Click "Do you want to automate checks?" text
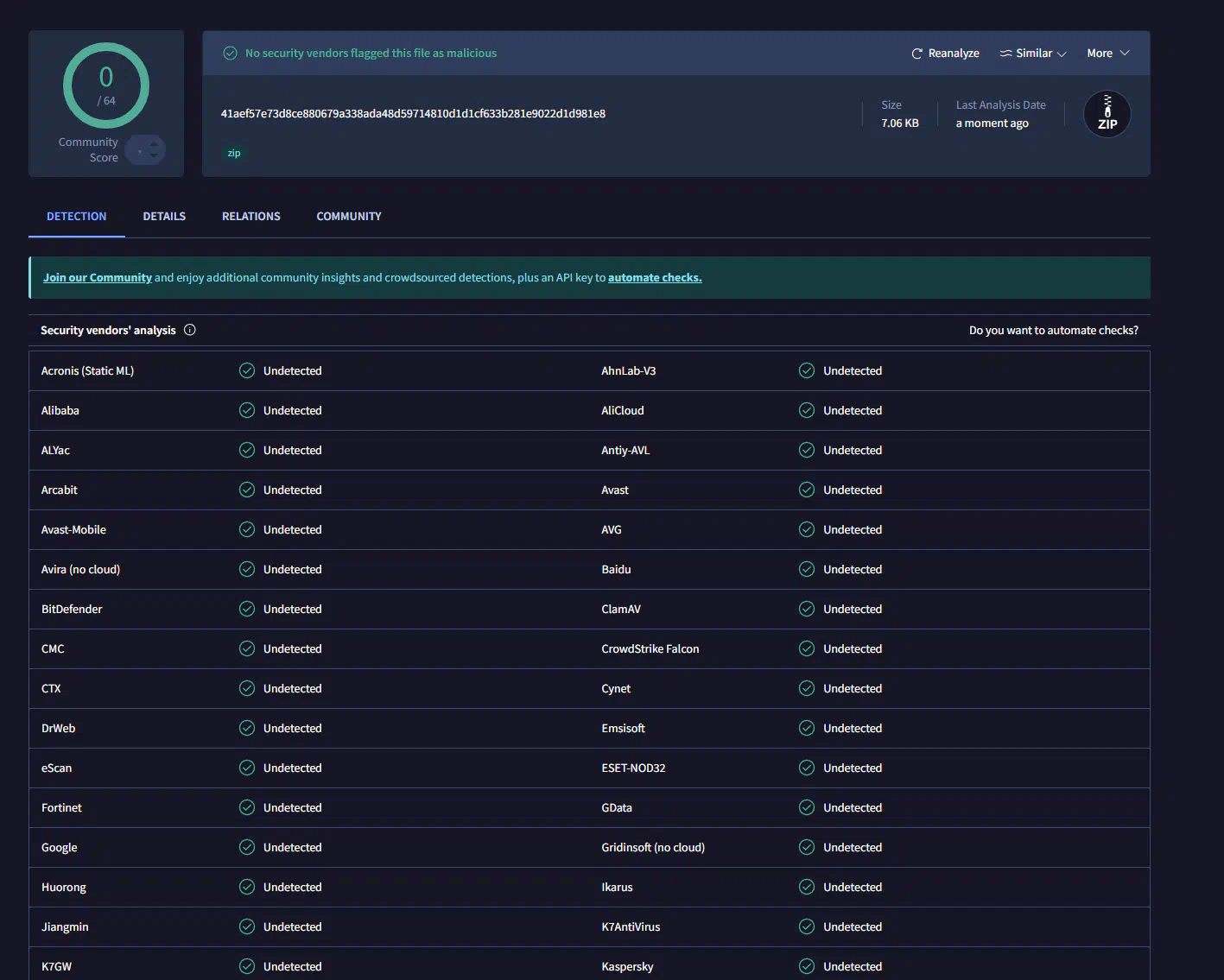The width and height of the screenshot is (1224, 980). [1053, 331]
